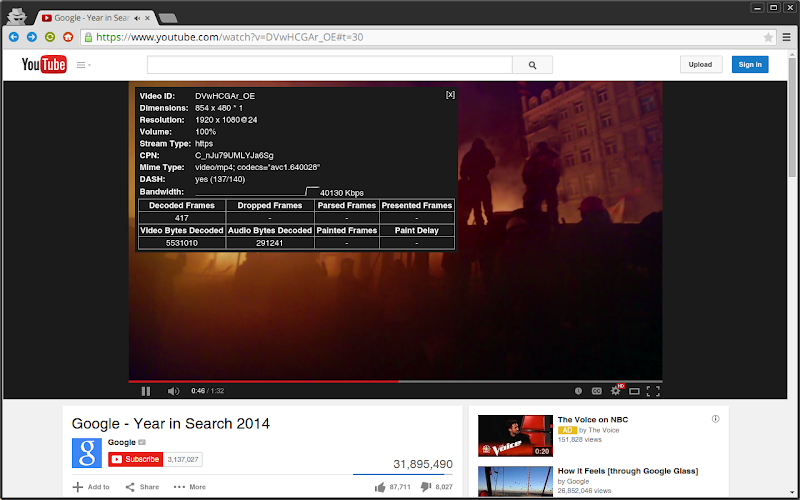This screenshot has width=800, height=500.
Task: Pause the video playback
Action: (x=146, y=391)
